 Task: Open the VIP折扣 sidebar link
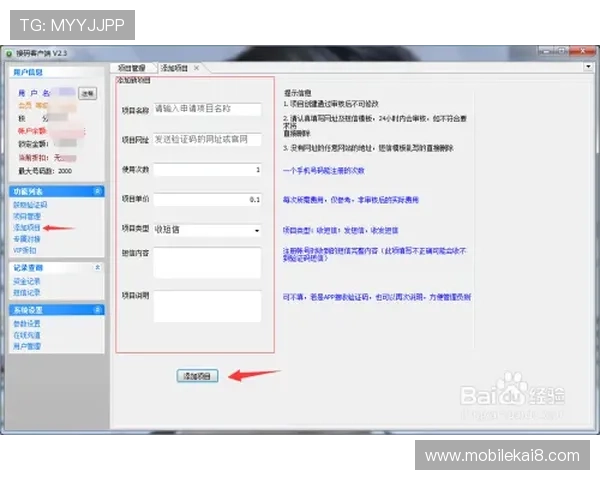pyautogui.click(x=24, y=250)
